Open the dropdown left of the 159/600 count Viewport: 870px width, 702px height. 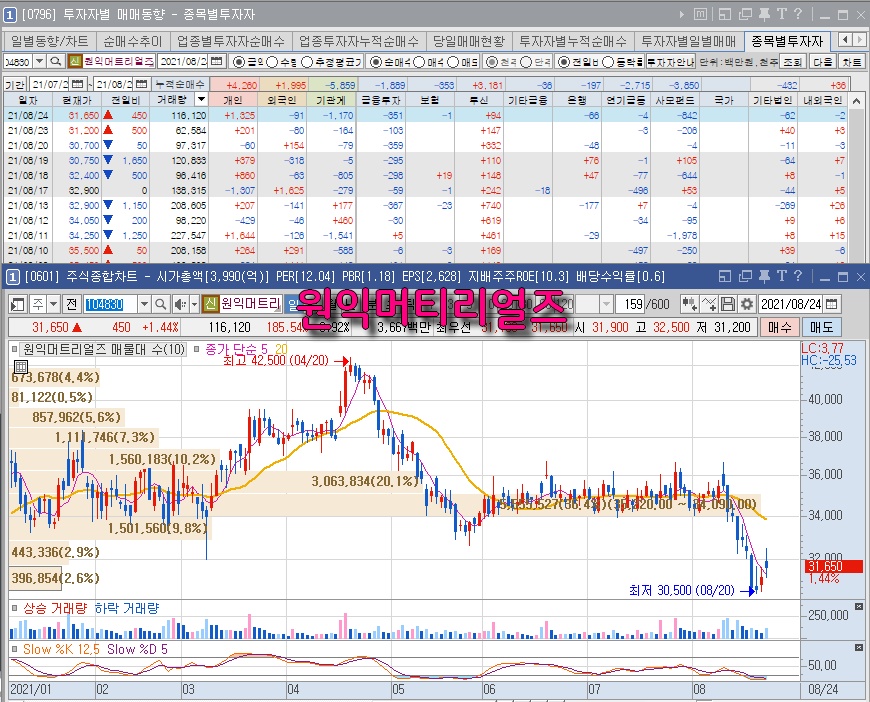(606, 304)
